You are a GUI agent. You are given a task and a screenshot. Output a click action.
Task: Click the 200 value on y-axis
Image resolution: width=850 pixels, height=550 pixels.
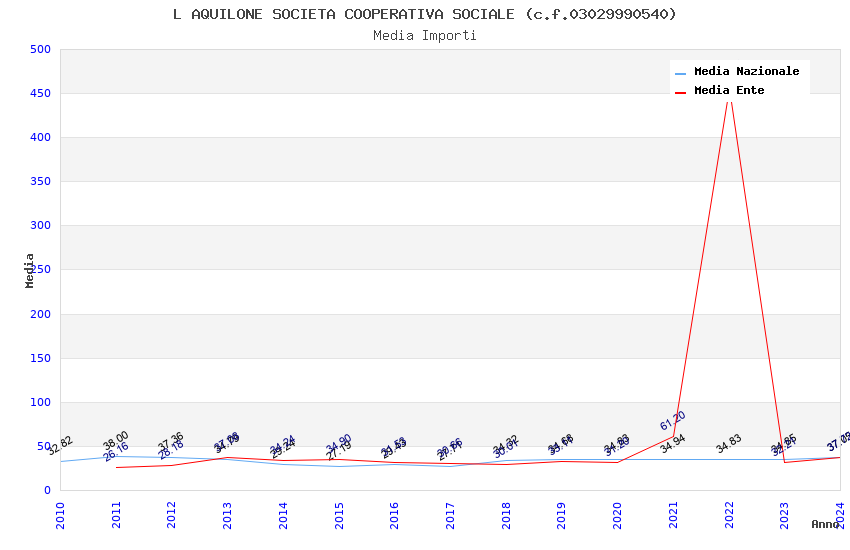pyautogui.click(x=41, y=314)
